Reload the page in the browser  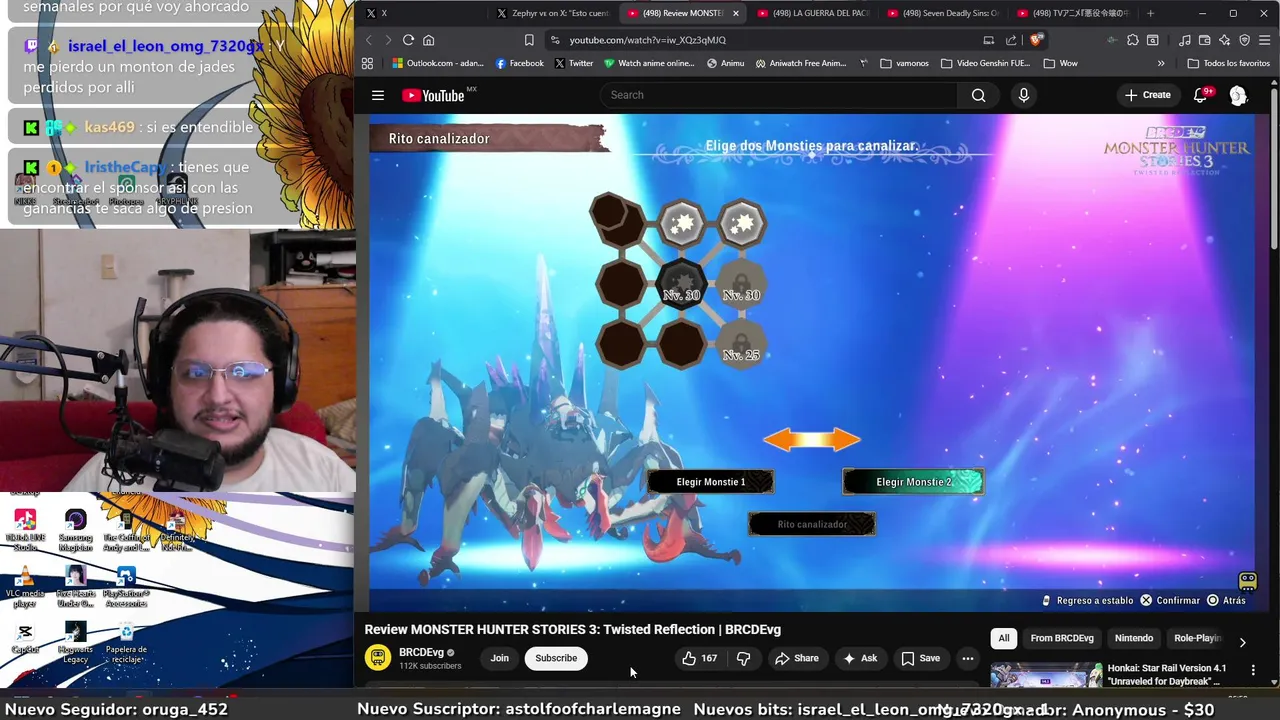pyautogui.click(x=408, y=40)
